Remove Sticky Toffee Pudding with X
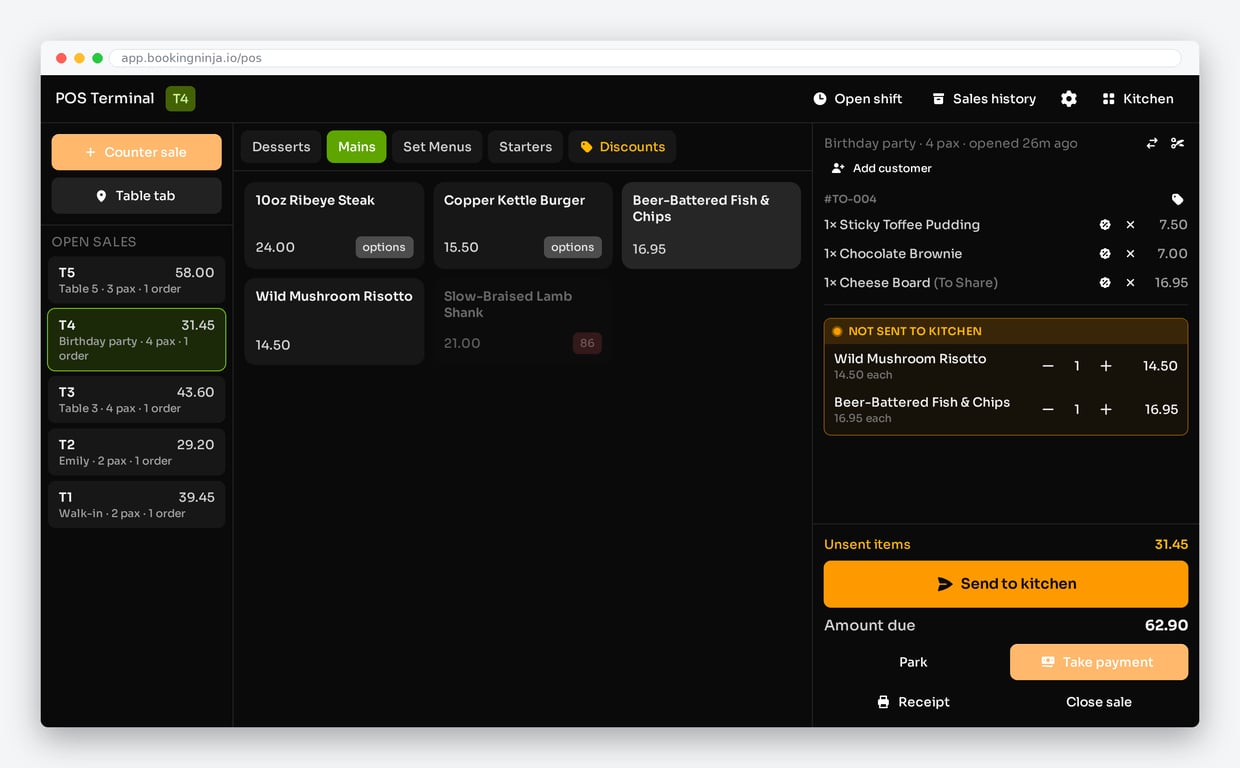Image resolution: width=1240 pixels, height=768 pixels. pyautogui.click(x=1130, y=225)
